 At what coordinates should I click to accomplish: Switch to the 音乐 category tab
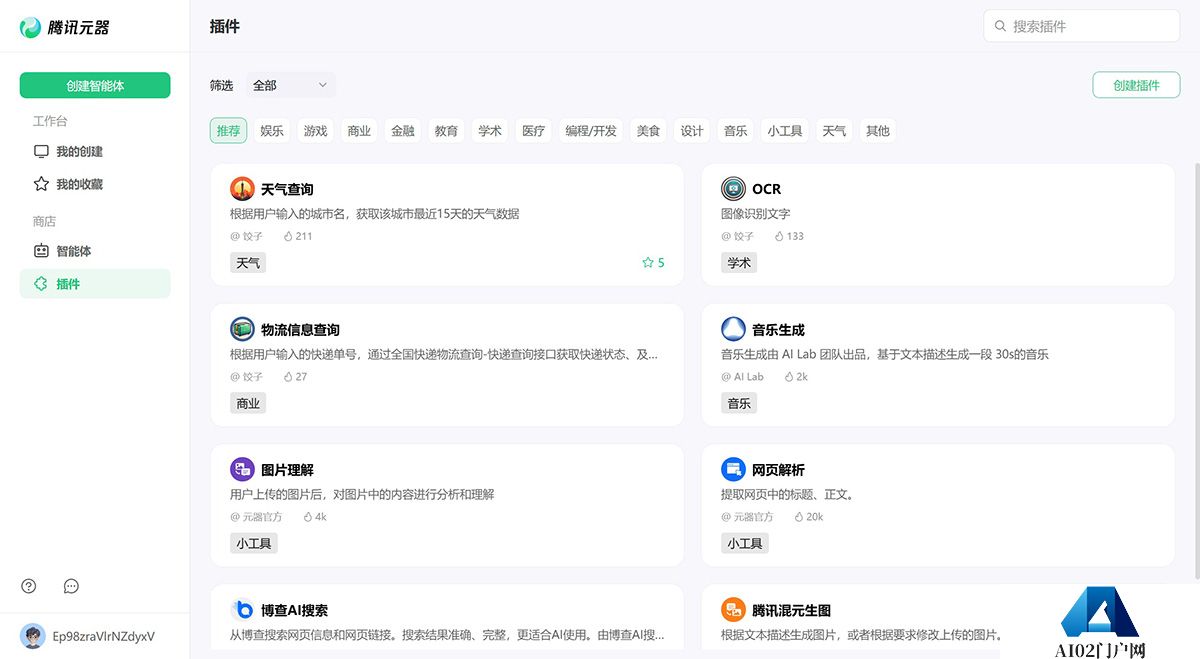736,131
